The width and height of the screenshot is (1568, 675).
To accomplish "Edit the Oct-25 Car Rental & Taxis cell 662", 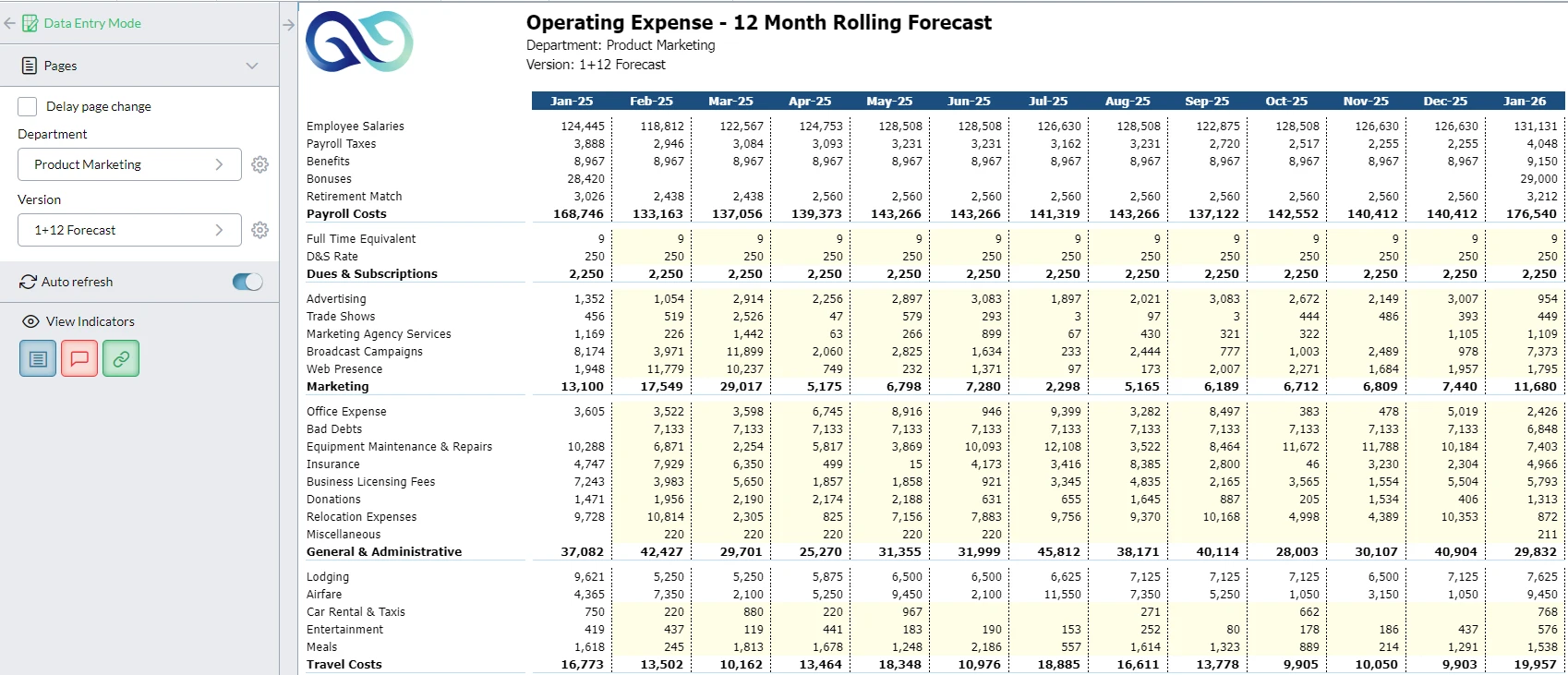I will 1286,611.
